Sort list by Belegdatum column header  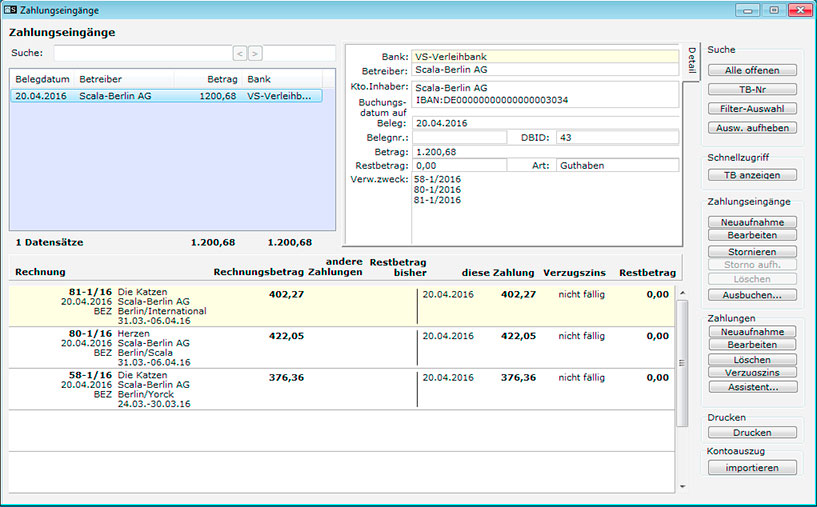42,78
